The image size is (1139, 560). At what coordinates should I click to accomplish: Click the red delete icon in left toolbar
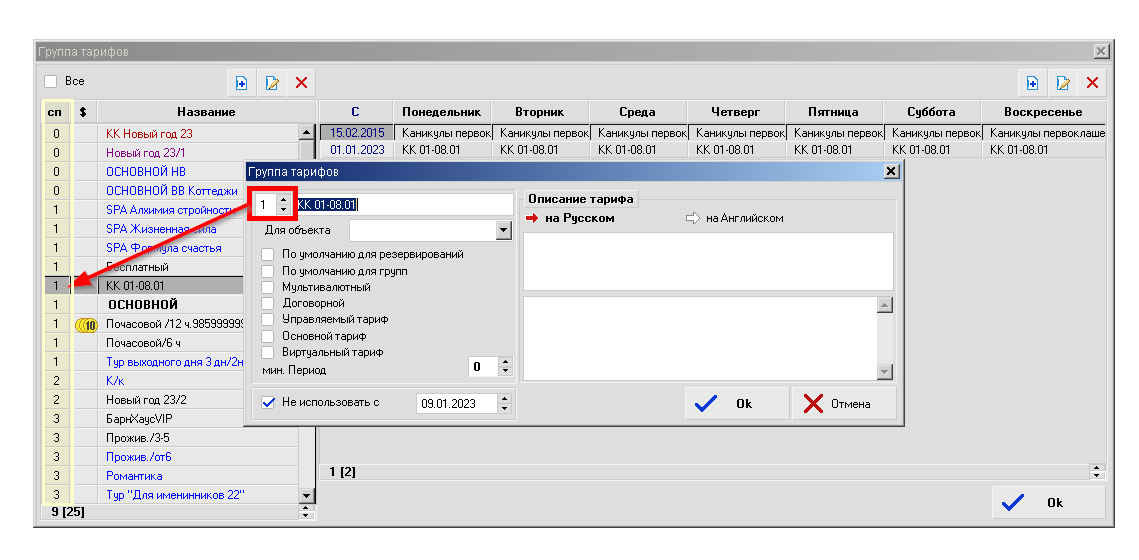301,83
